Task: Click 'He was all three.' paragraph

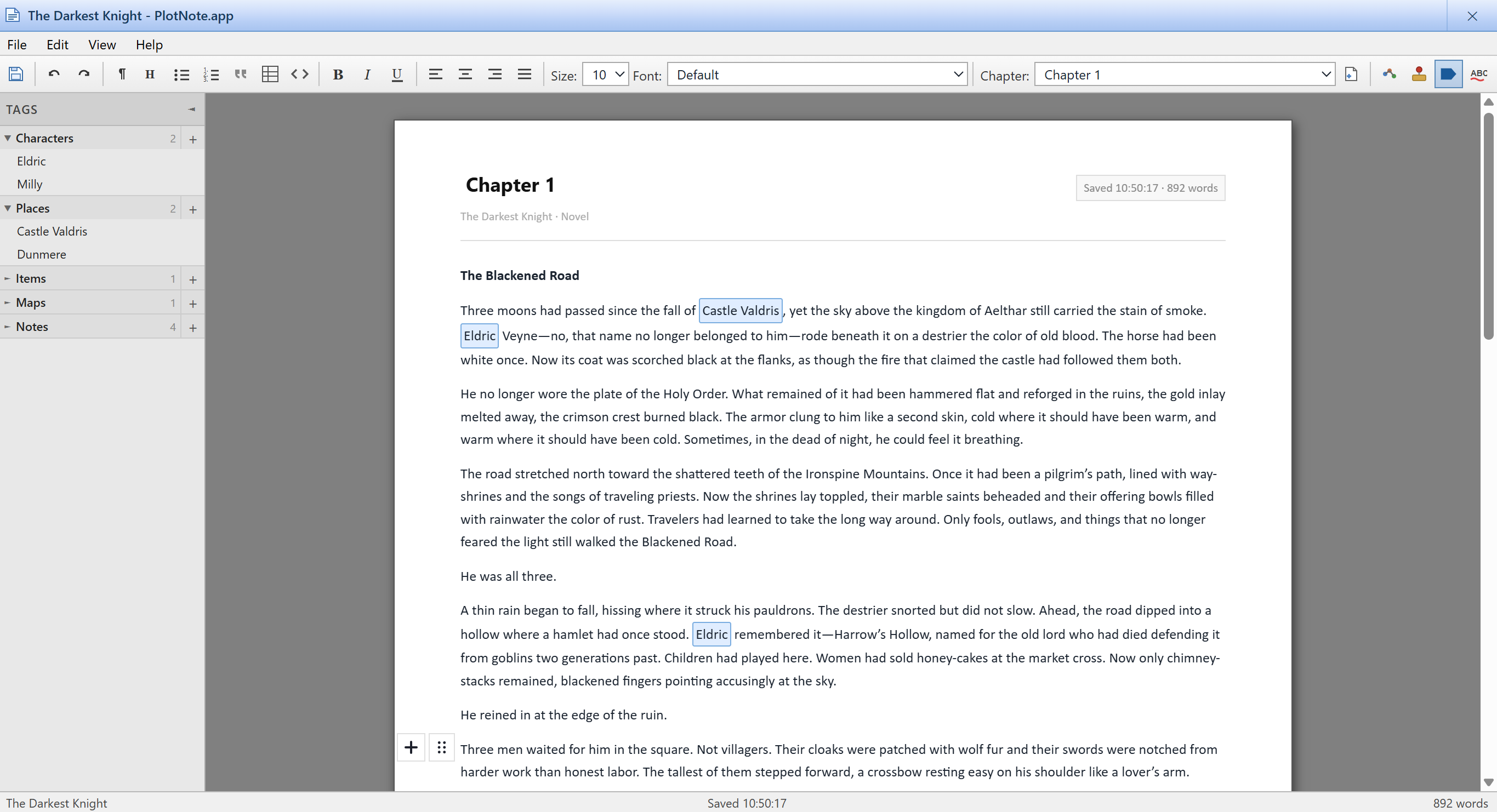Action: point(508,576)
